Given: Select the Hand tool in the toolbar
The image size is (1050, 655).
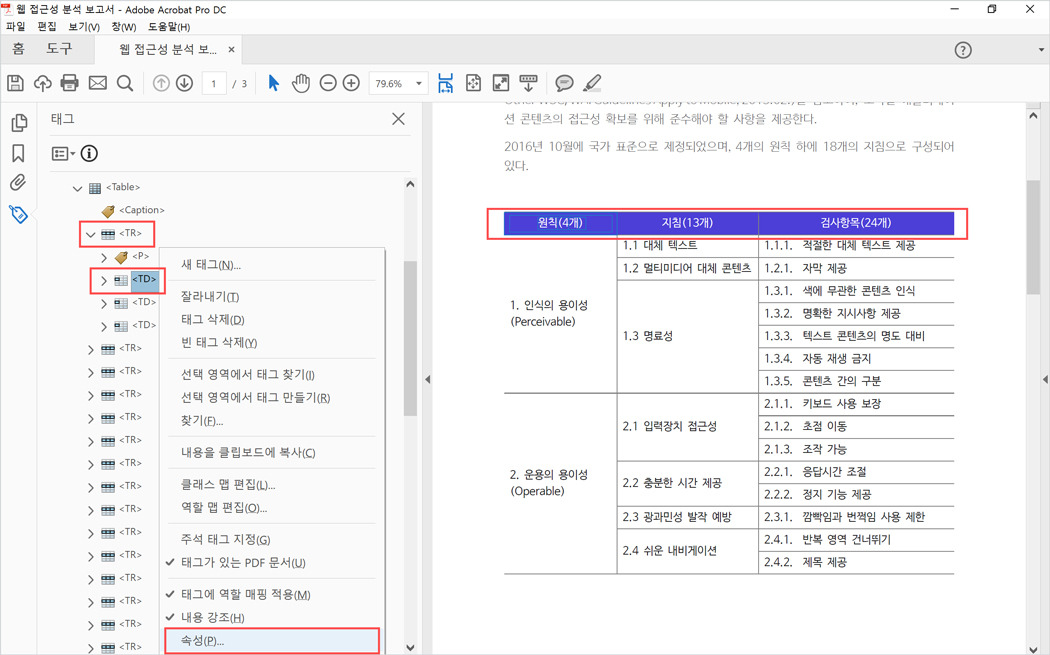Looking at the screenshot, I should tap(301, 83).
